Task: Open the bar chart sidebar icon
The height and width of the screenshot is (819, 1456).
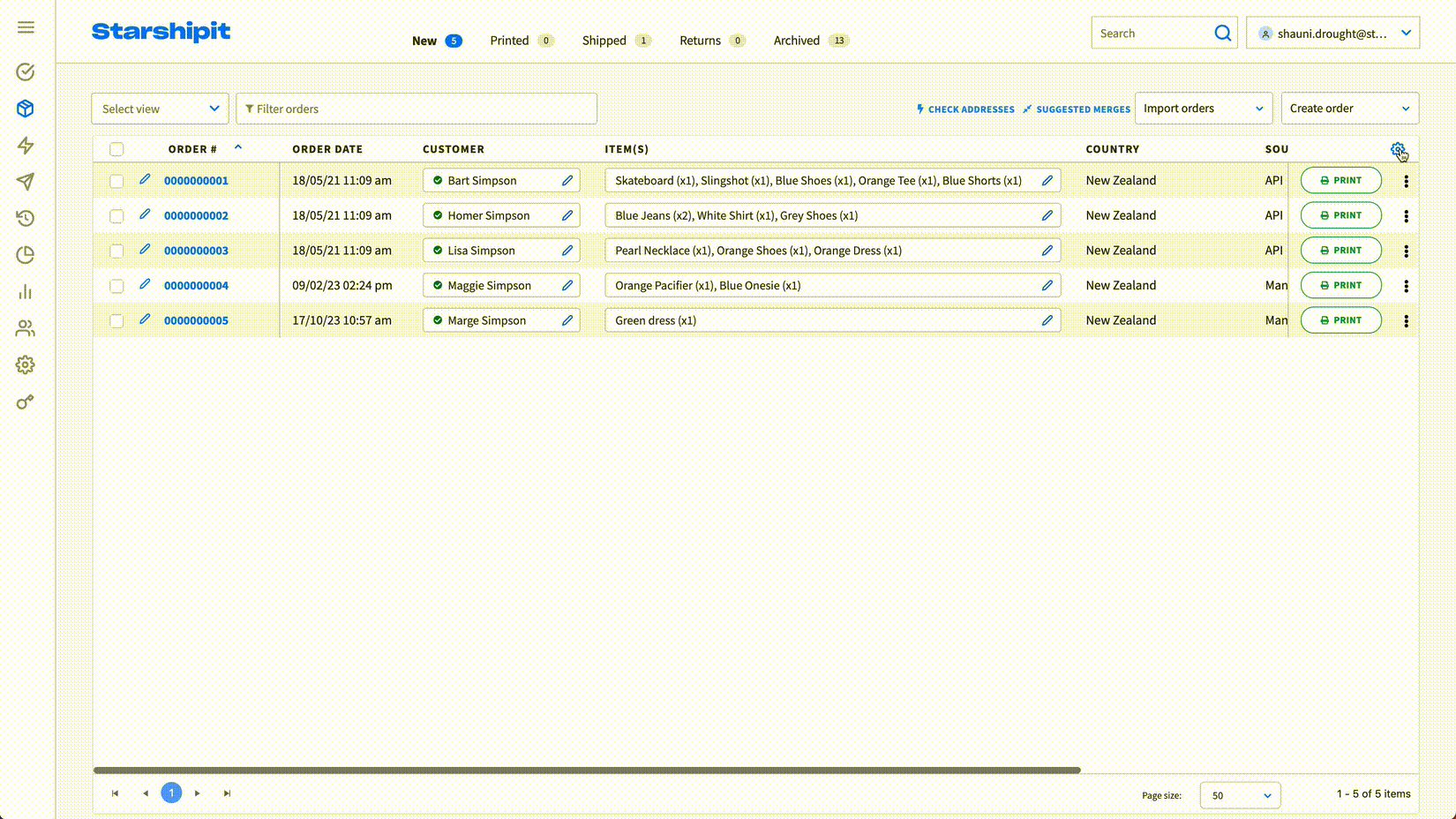Action: (26, 292)
